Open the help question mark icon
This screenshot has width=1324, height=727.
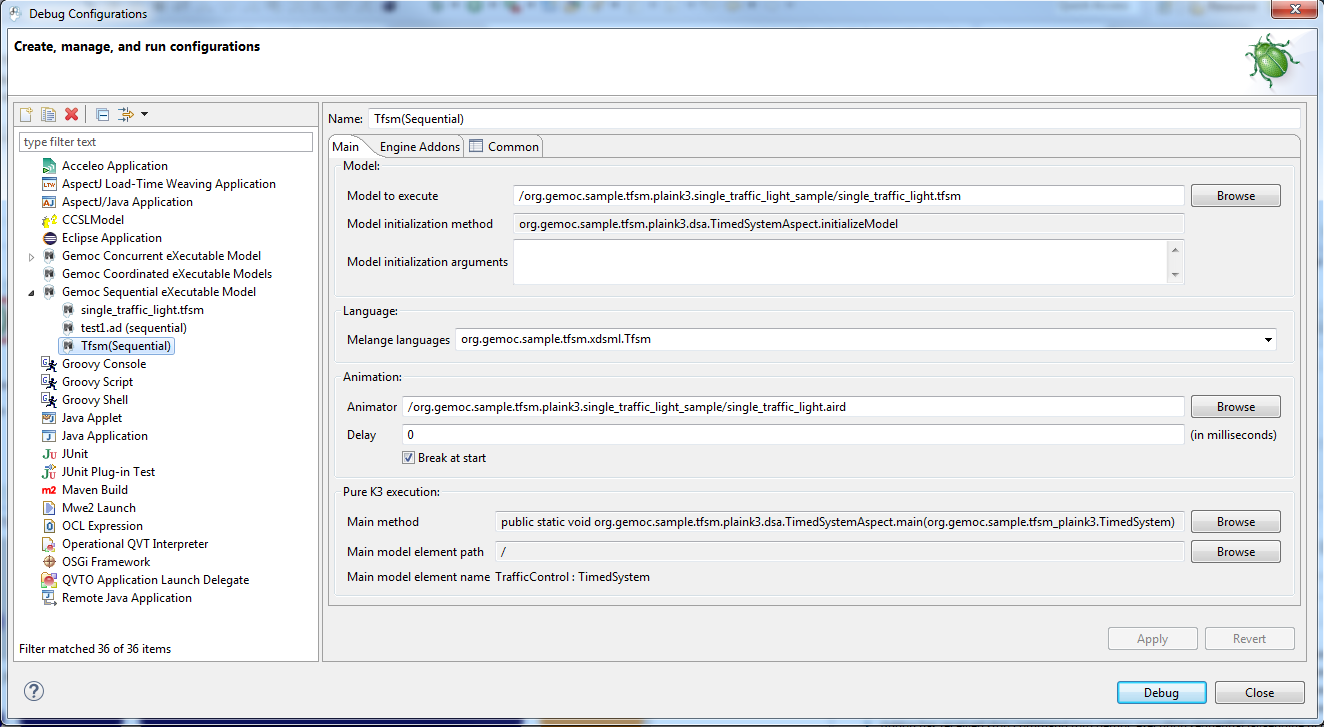(34, 691)
